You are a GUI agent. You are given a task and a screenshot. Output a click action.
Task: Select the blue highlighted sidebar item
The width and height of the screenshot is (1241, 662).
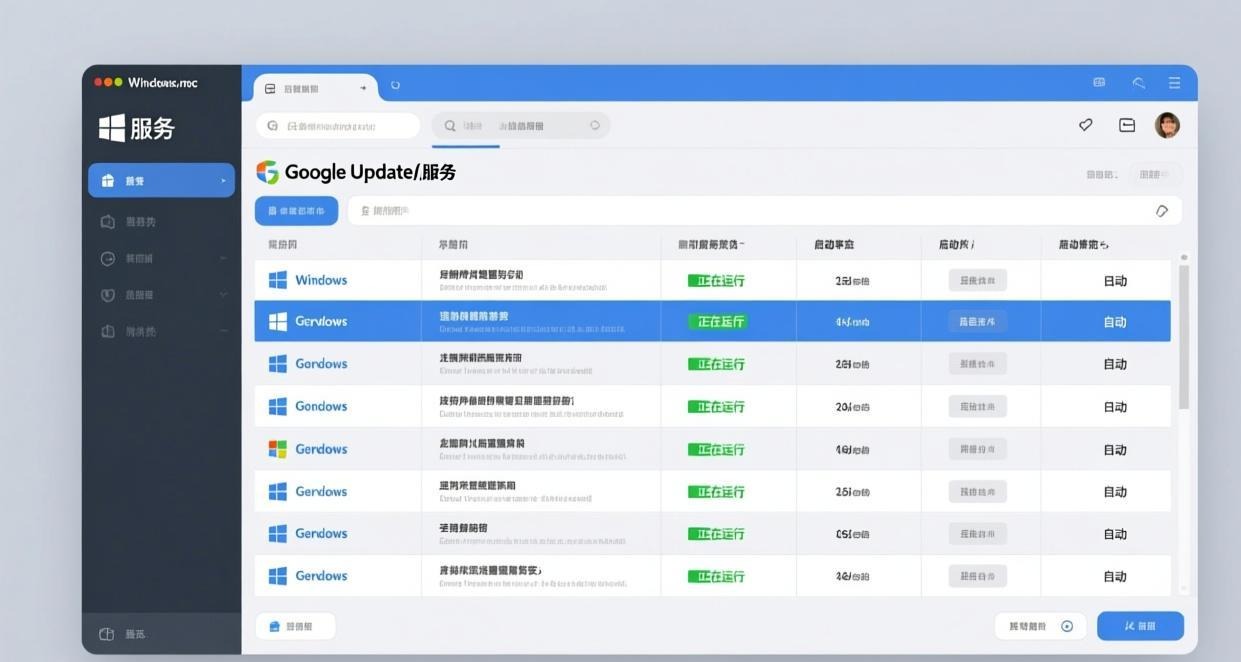pyautogui.click(x=161, y=180)
